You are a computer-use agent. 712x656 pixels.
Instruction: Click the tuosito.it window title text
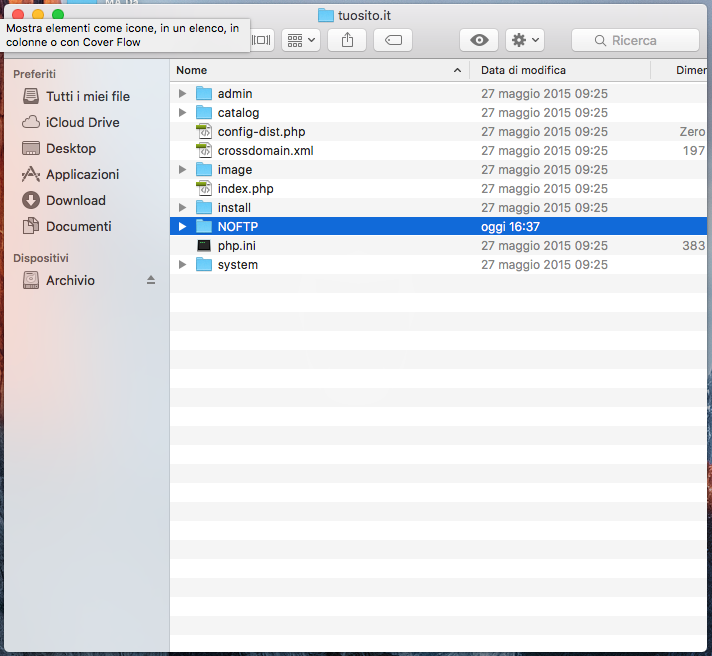(365, 15)
